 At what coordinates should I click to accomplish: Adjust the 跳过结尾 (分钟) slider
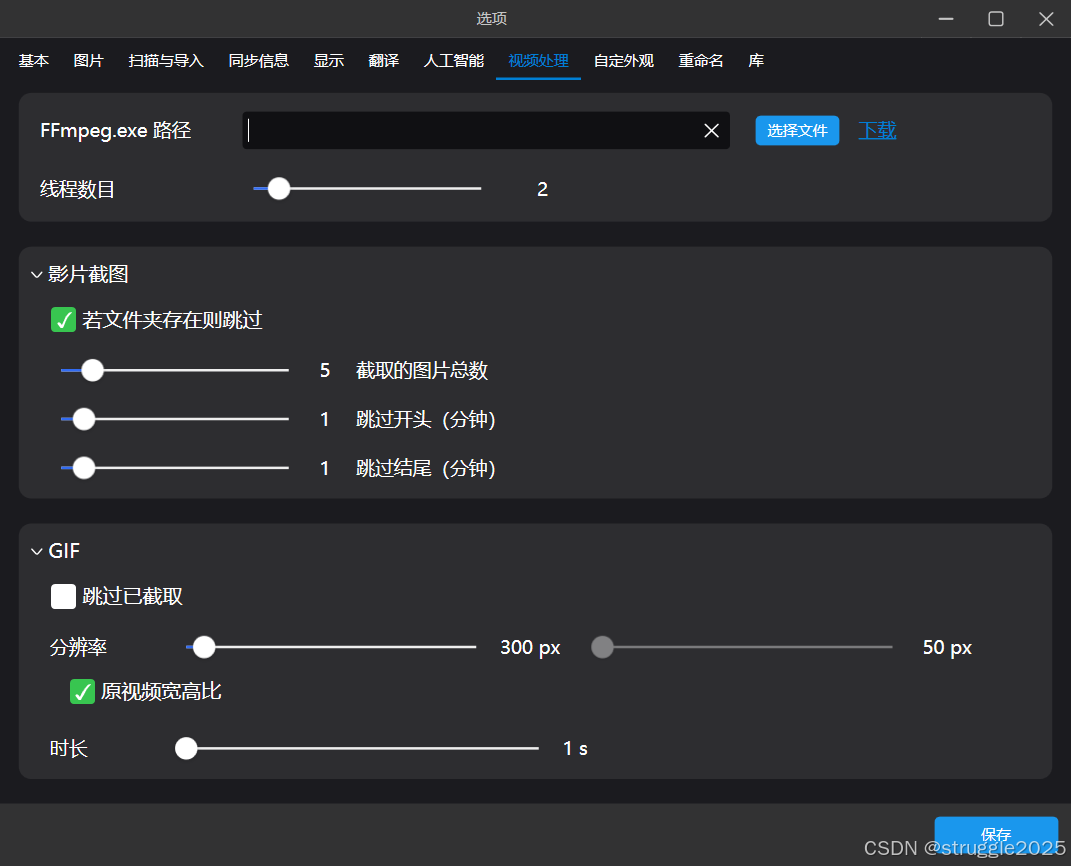coord(175,468)
